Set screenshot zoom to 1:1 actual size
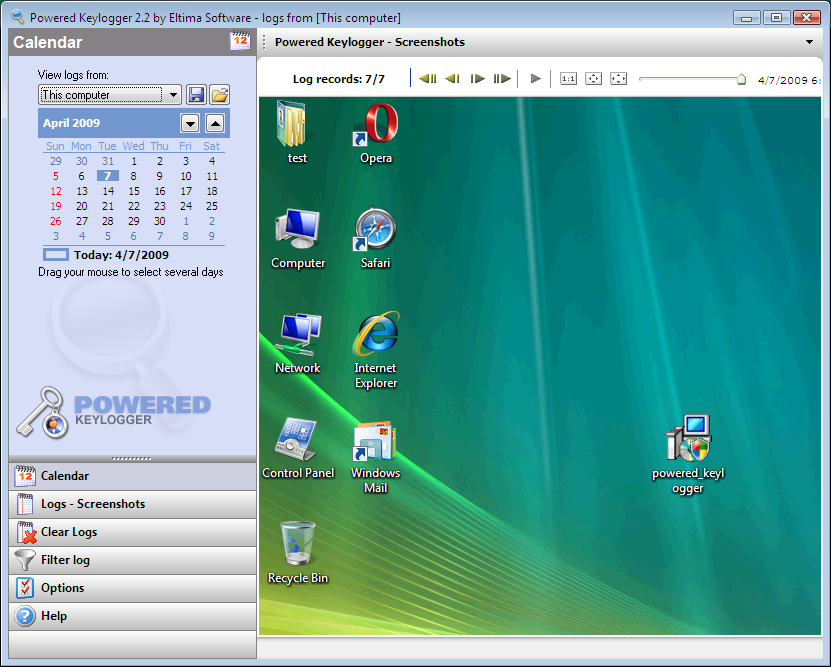The image size is (831, 667). coord(568,79)
